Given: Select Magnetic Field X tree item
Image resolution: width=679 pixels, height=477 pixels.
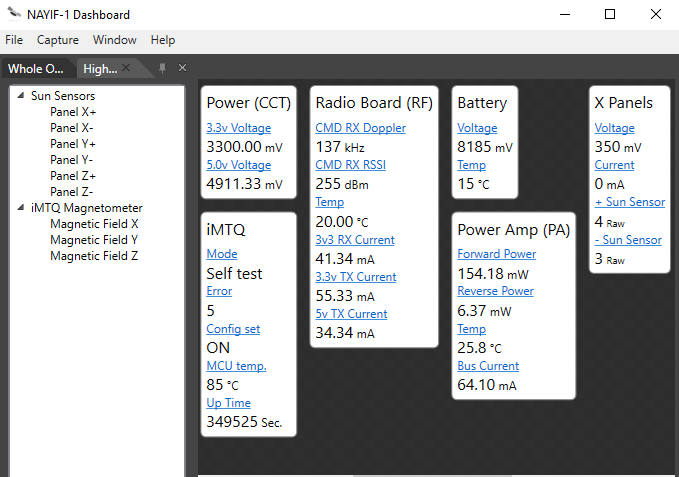Looking at the screenshot, I should [94, 224].
